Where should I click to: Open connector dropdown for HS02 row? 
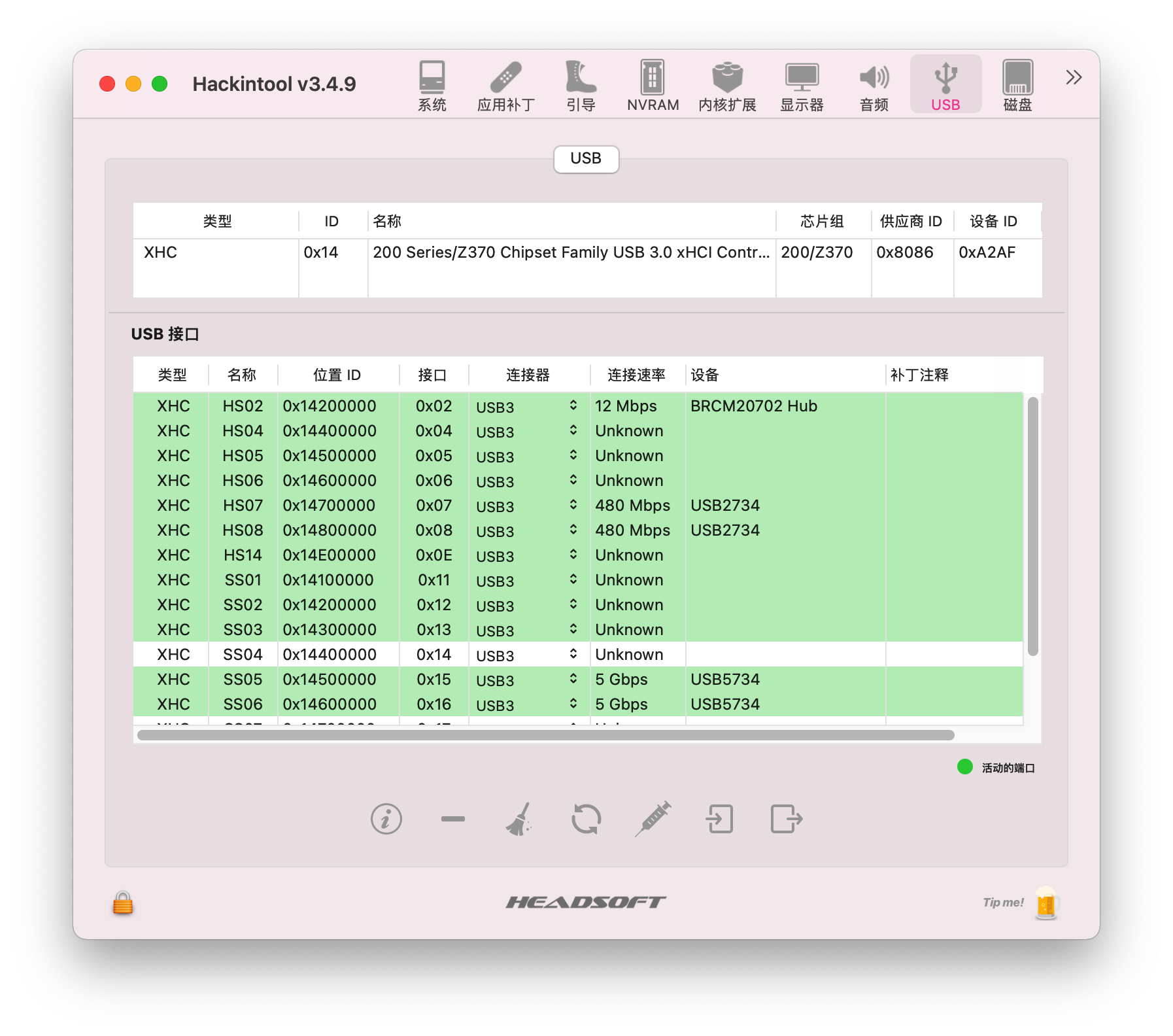527,406
